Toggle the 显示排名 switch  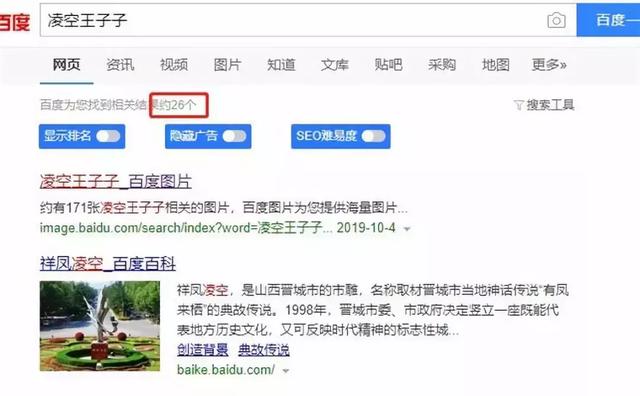(108, 136)
